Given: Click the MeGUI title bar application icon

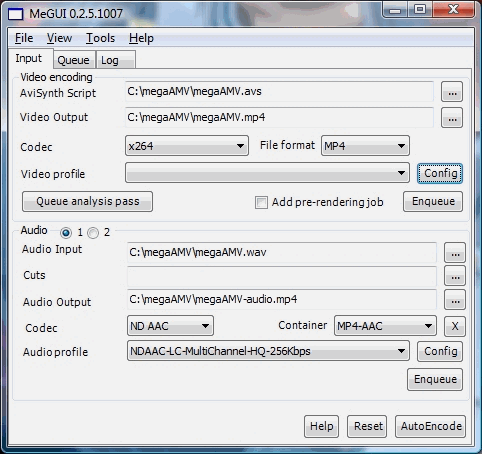Looking at the screenshot, I should coord(16,14).
